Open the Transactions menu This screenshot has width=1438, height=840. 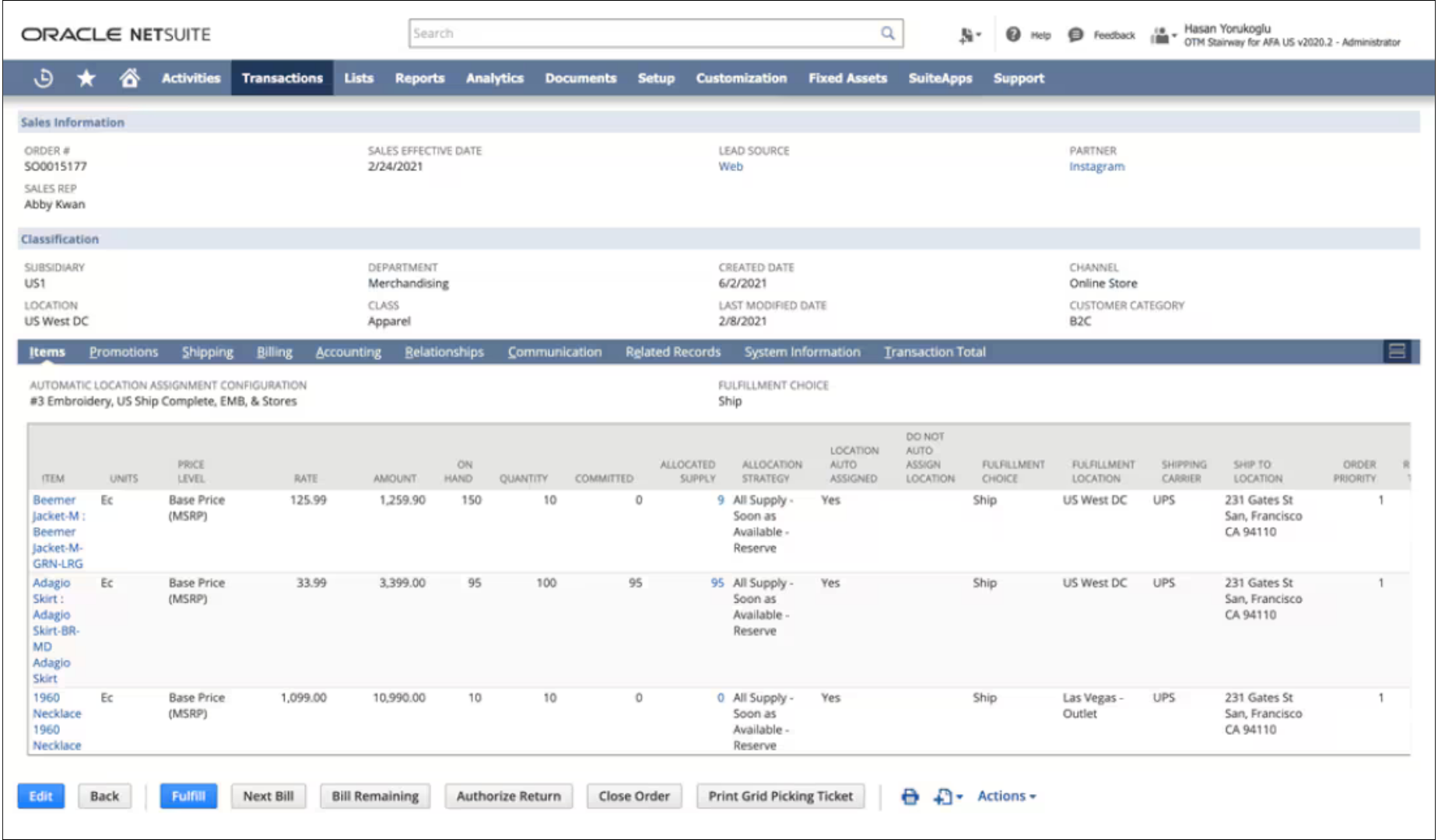(x=282, y=78)
